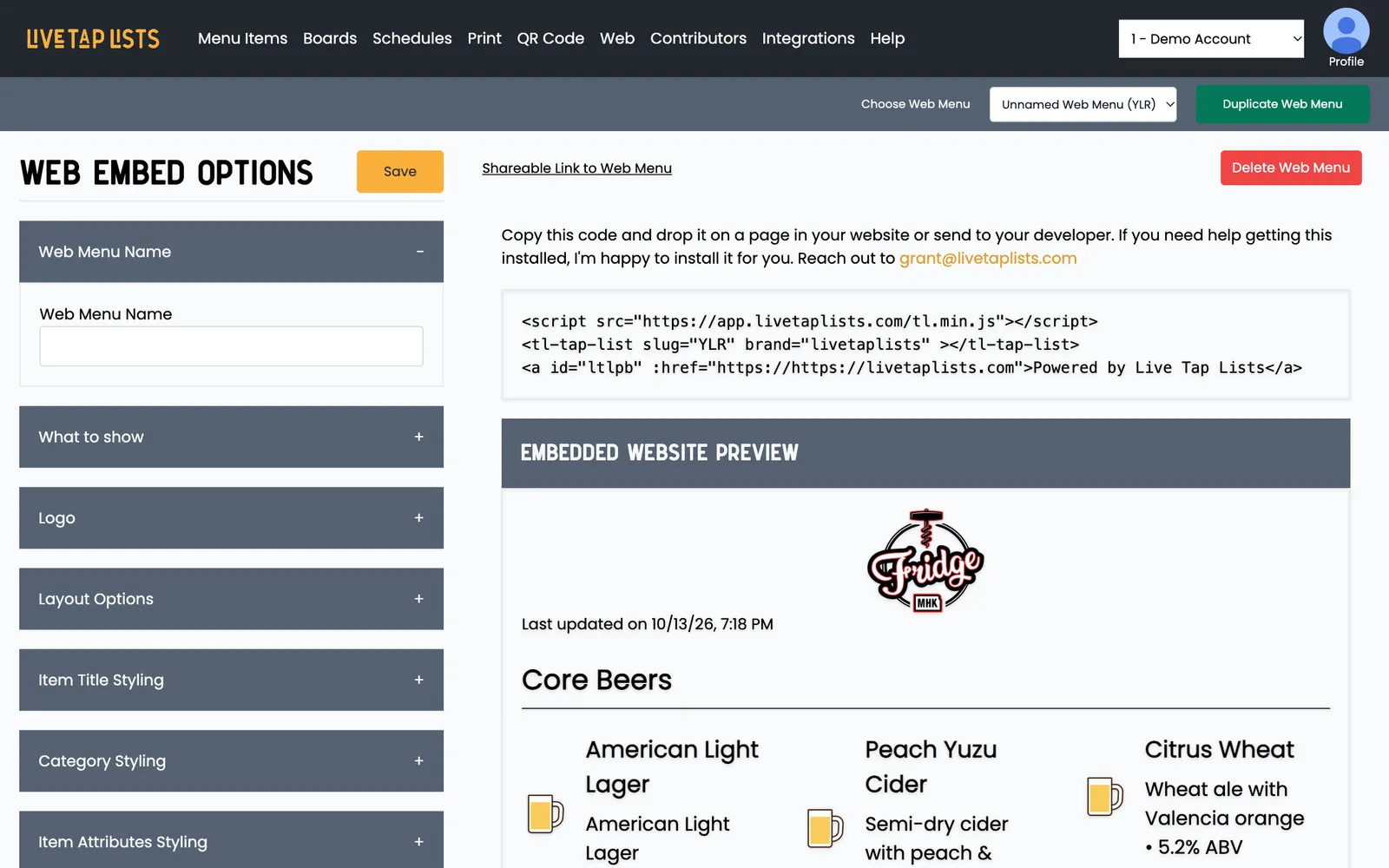Screen dimensions: 1389x868
Task: Collapse the Web Menu Name section
Action: [231, 252]
